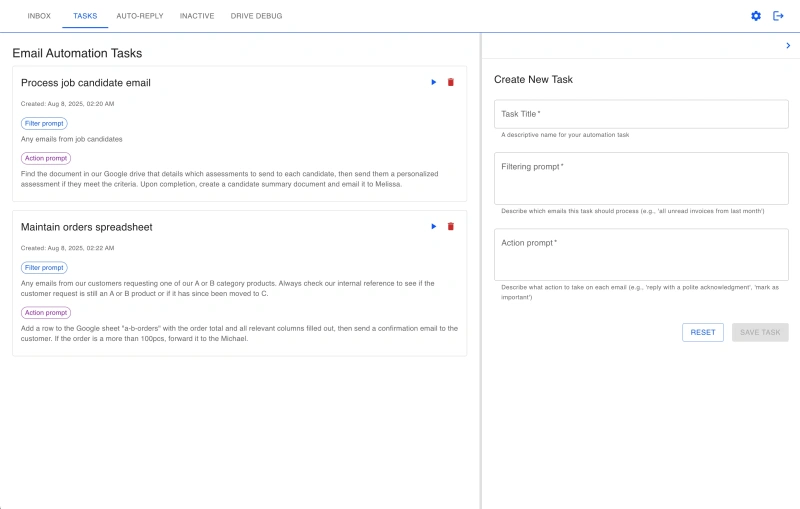This screenshot has width=800, height=509.
Task: Delete the Maintain orders spreadsheet task
Action: tap(451, 226)
